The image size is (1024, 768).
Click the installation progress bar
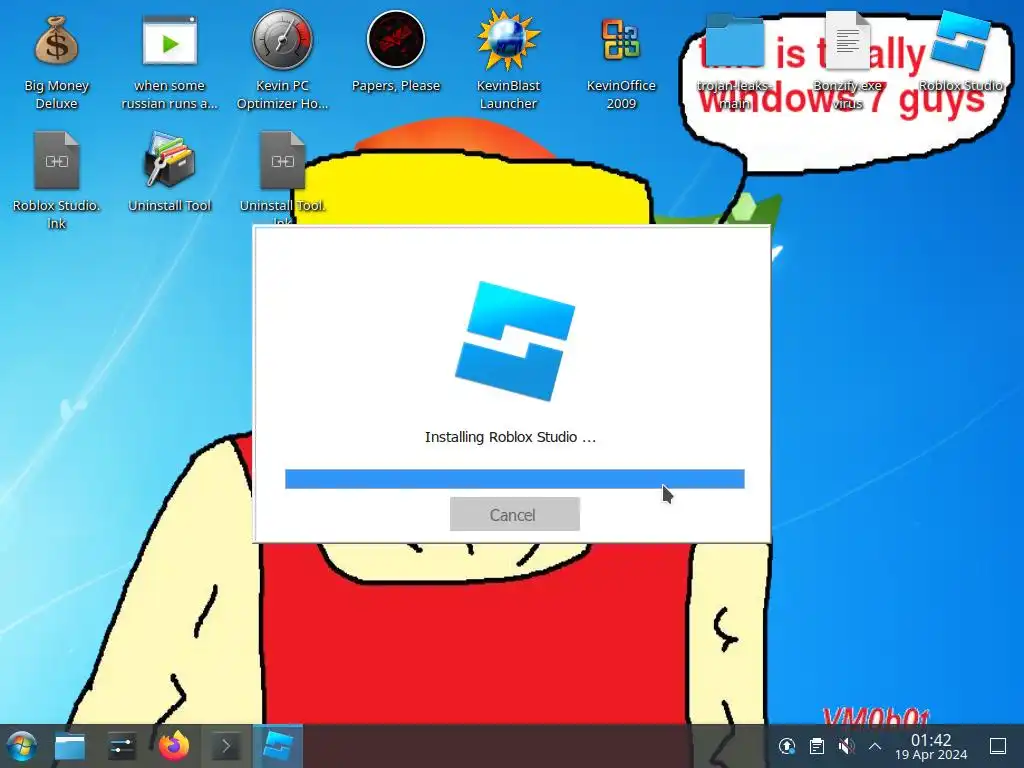(515, 479)
